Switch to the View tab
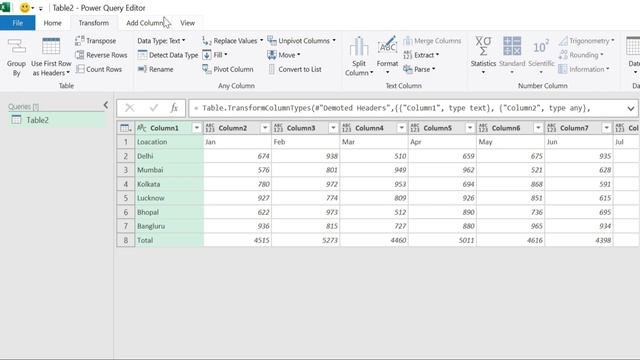This screenshot has width=640, height=360. (x=187, y=23)
